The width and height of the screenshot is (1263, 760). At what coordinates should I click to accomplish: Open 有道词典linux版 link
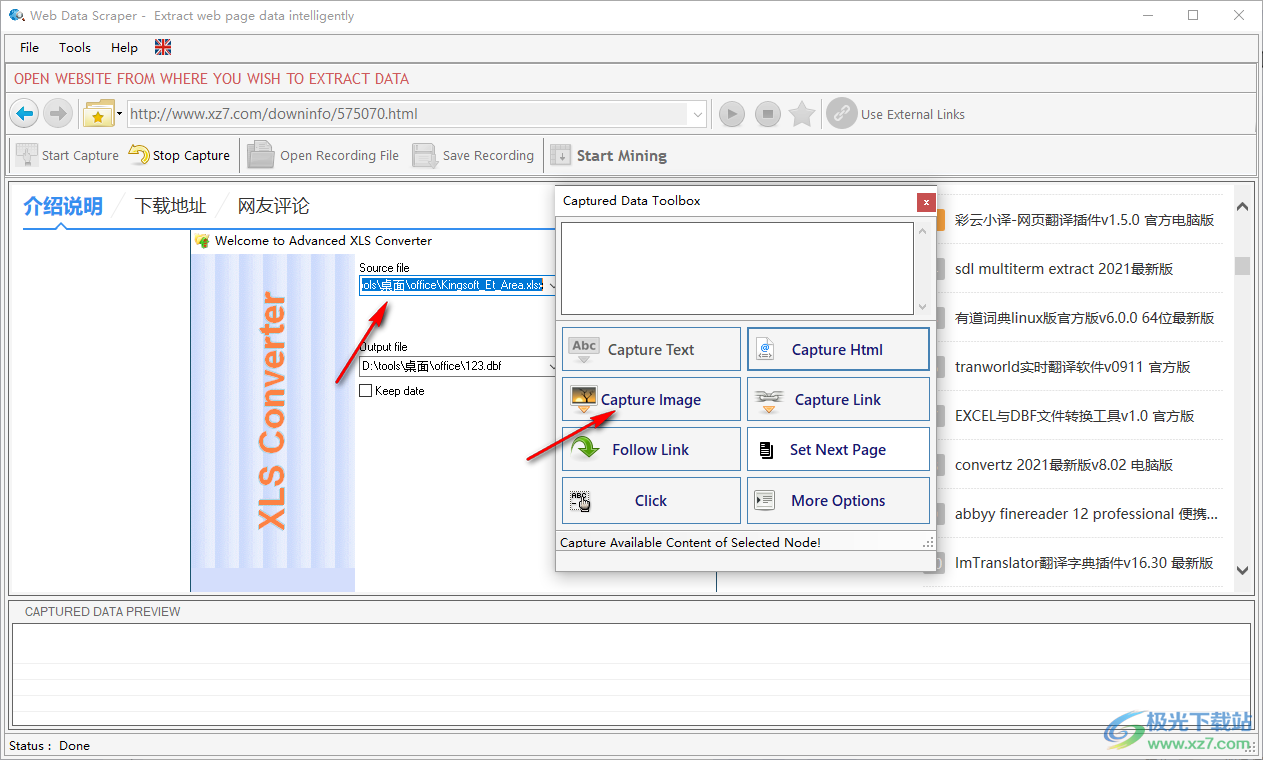(1084, 318)
